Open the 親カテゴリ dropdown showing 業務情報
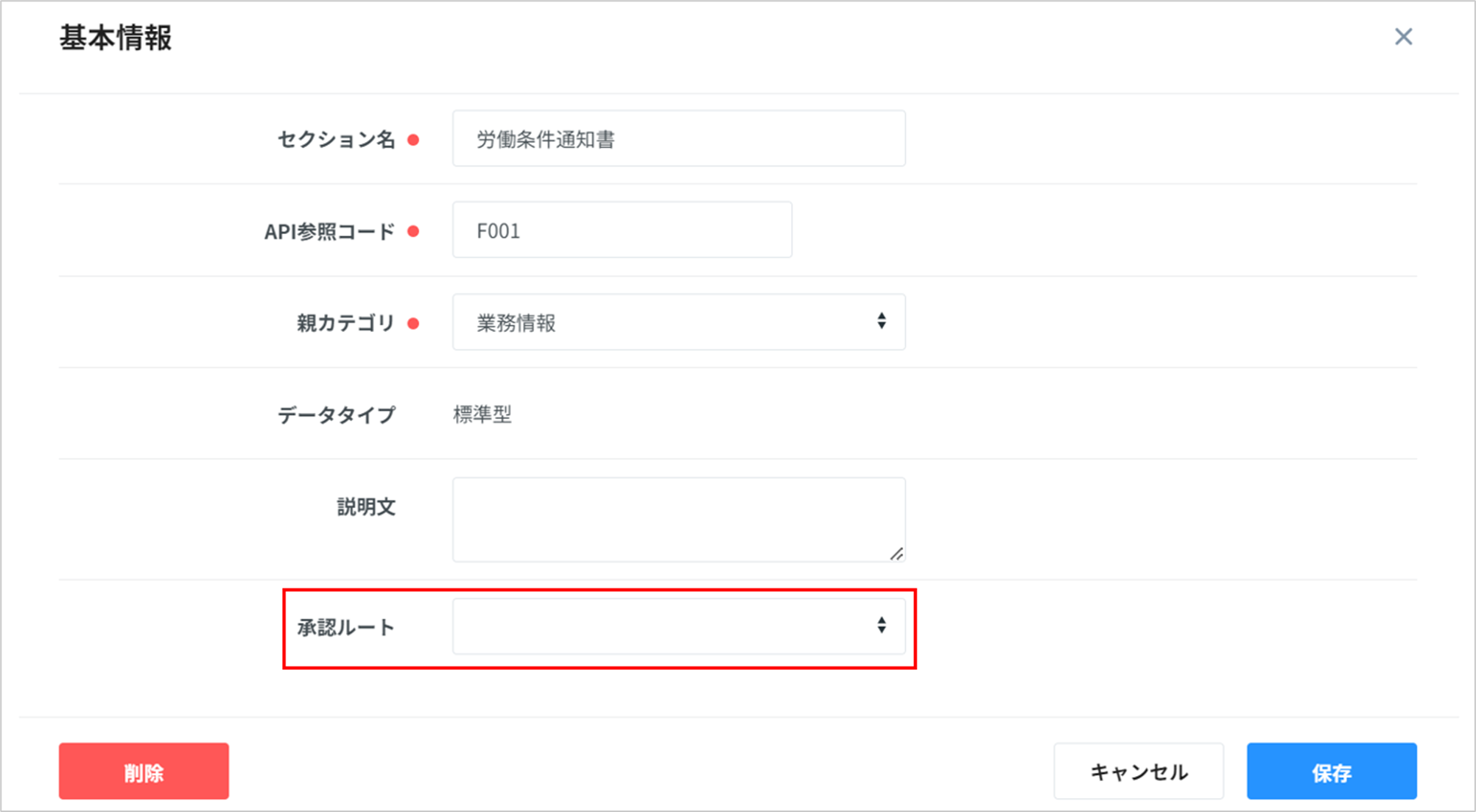 click(678, 322)
